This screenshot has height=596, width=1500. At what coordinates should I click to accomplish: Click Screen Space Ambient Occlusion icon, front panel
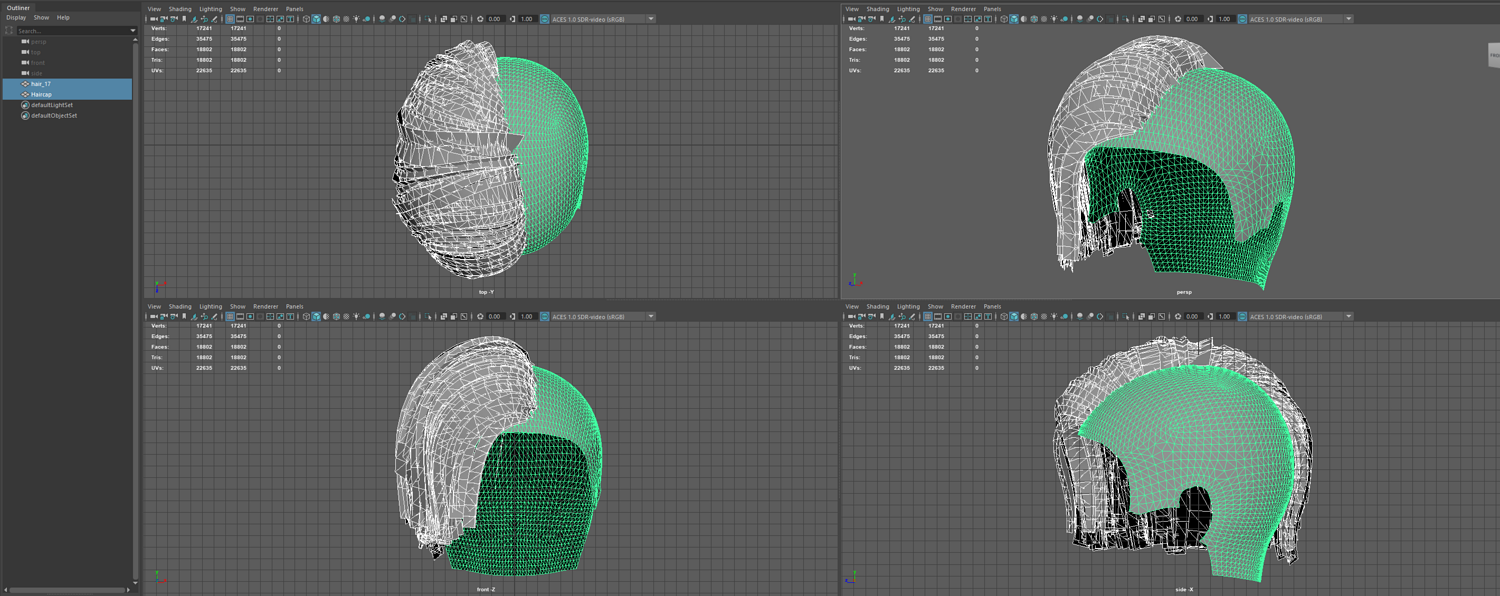(x=382, y=316)
